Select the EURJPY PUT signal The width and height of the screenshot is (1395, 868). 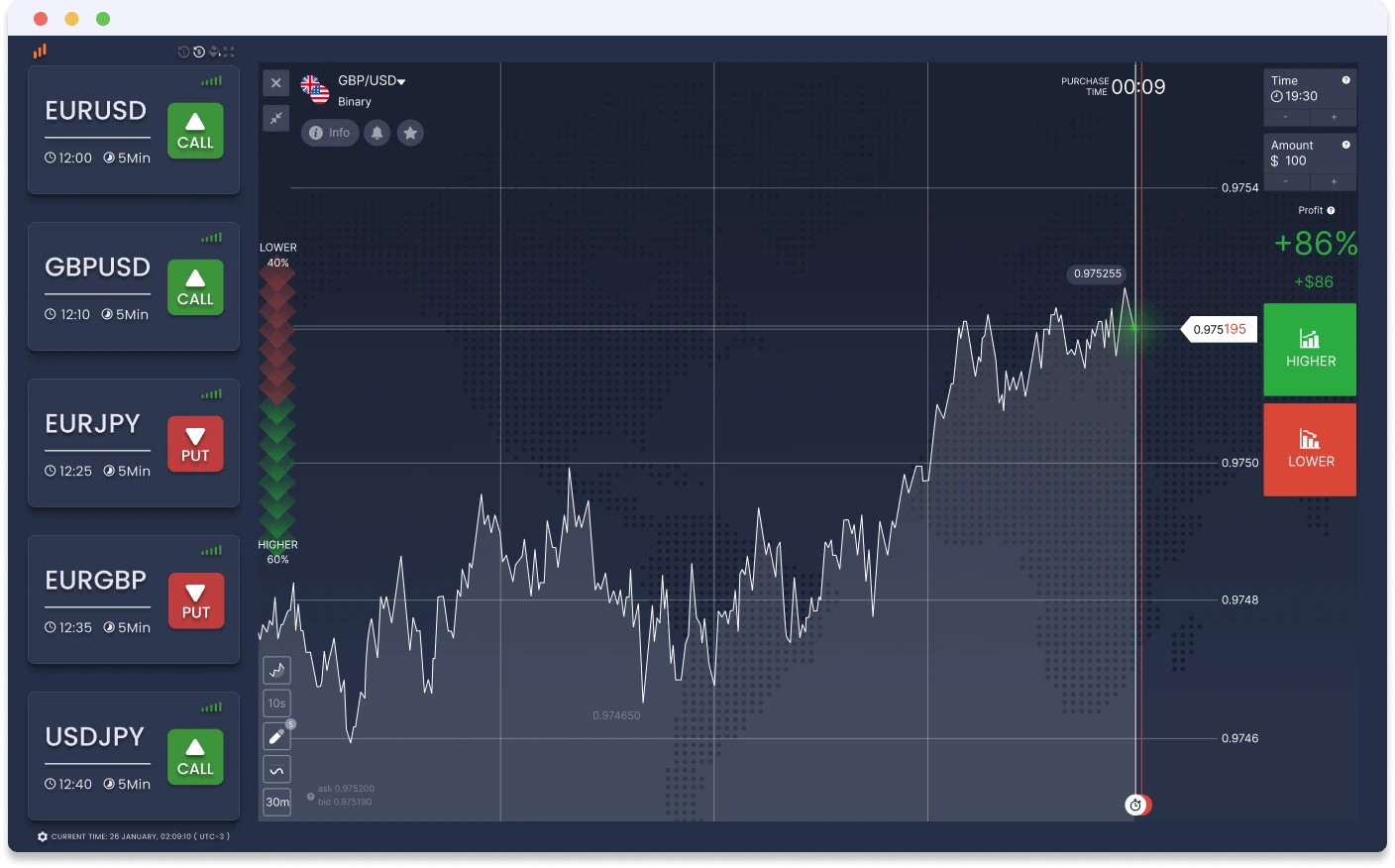(195, 444)
